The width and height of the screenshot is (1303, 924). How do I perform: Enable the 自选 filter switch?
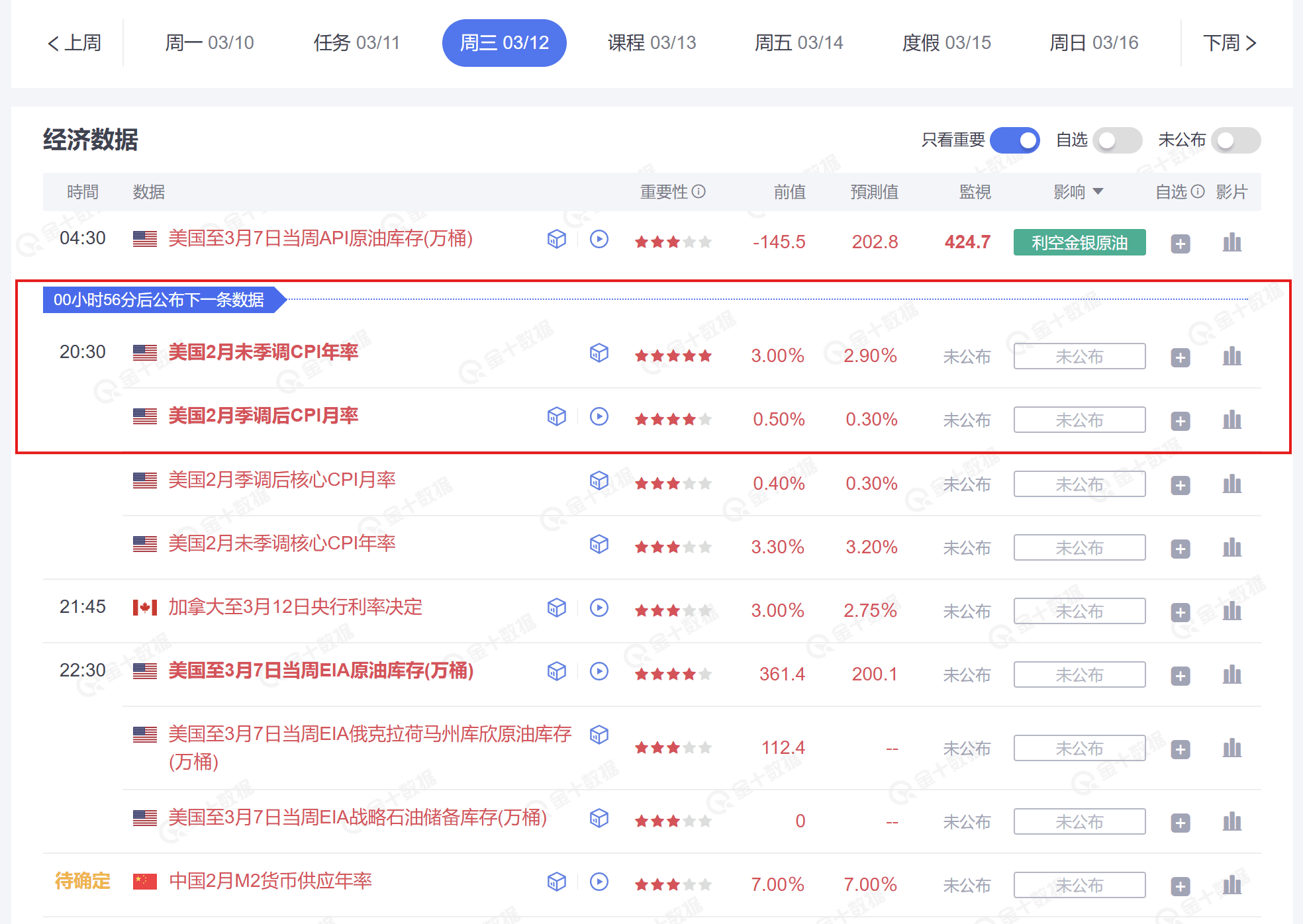coord(1117,140)
